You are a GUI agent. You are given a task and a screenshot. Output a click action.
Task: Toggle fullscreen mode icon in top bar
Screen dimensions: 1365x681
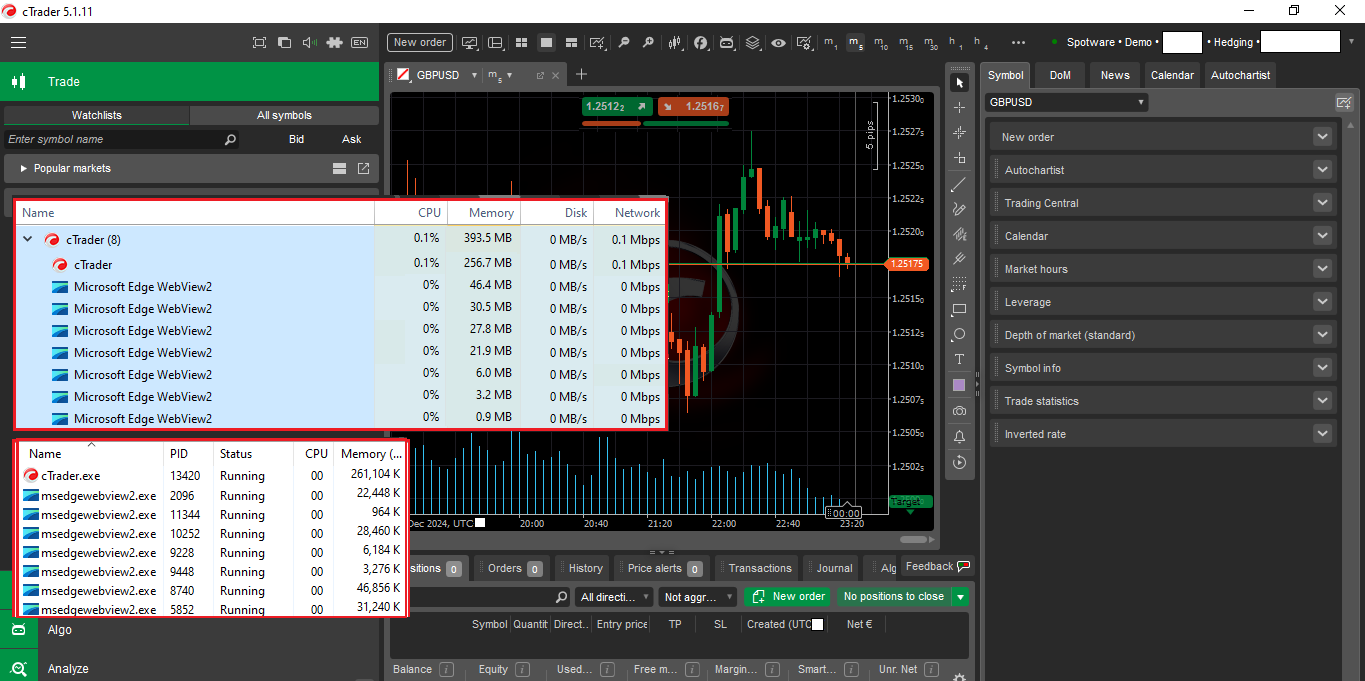(x=260, y=43)
